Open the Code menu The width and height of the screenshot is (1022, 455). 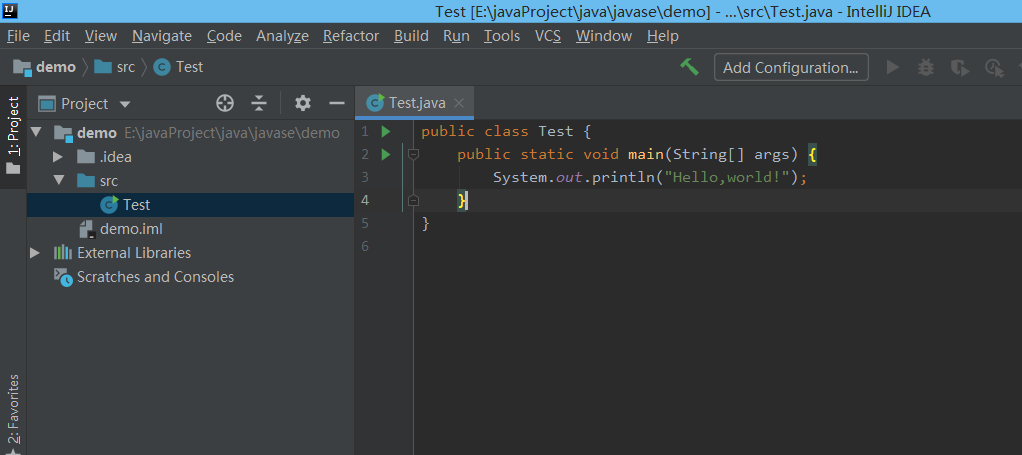[224, 36]
